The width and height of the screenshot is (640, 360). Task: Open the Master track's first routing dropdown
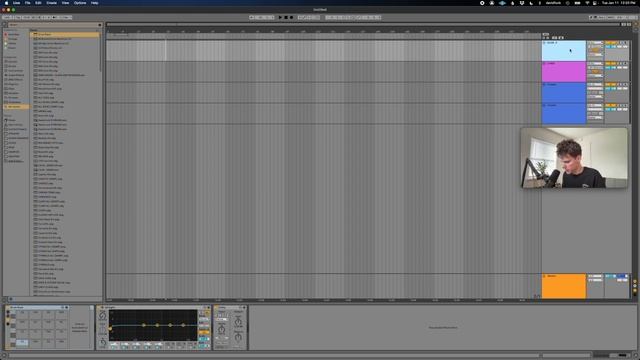(595, 276)
